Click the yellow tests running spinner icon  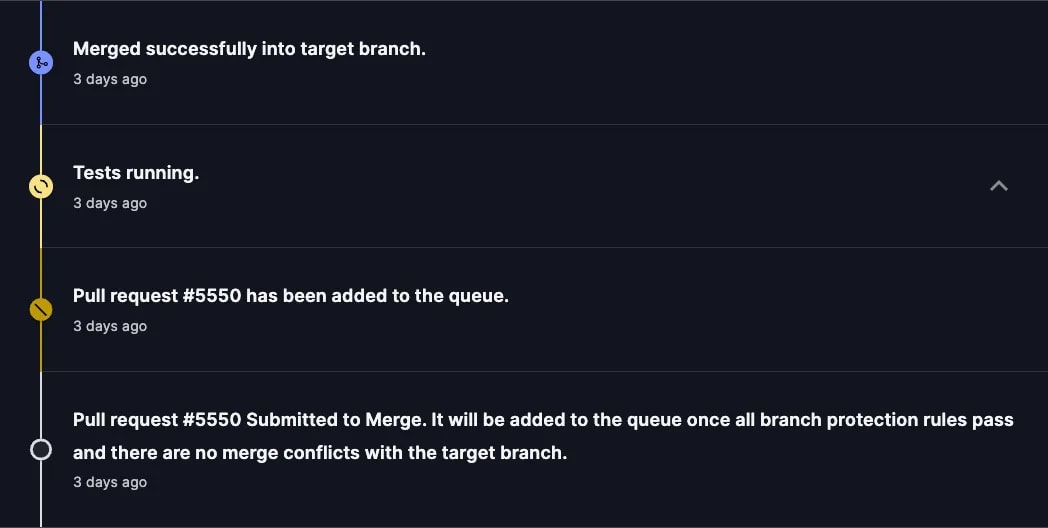click(x=41, y=186)
